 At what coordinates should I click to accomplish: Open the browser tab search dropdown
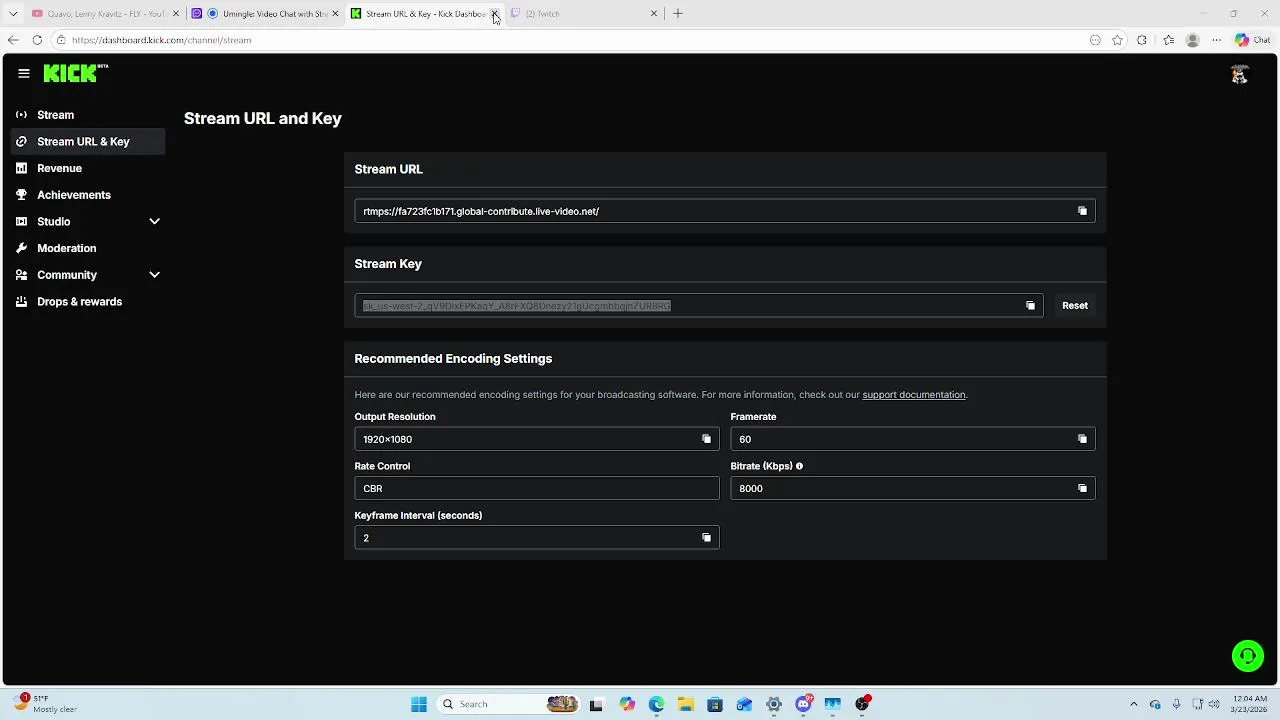point(13,13)
